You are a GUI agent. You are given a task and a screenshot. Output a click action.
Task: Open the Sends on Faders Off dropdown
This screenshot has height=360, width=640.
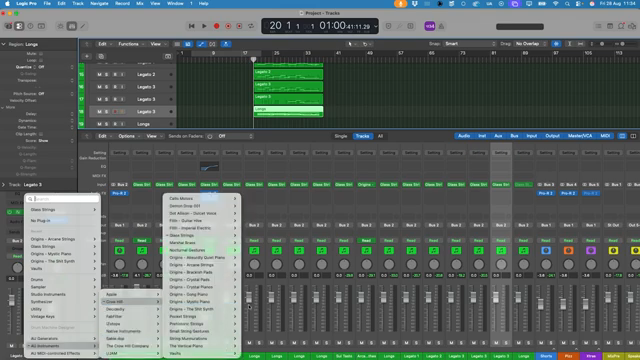[235, 136]
